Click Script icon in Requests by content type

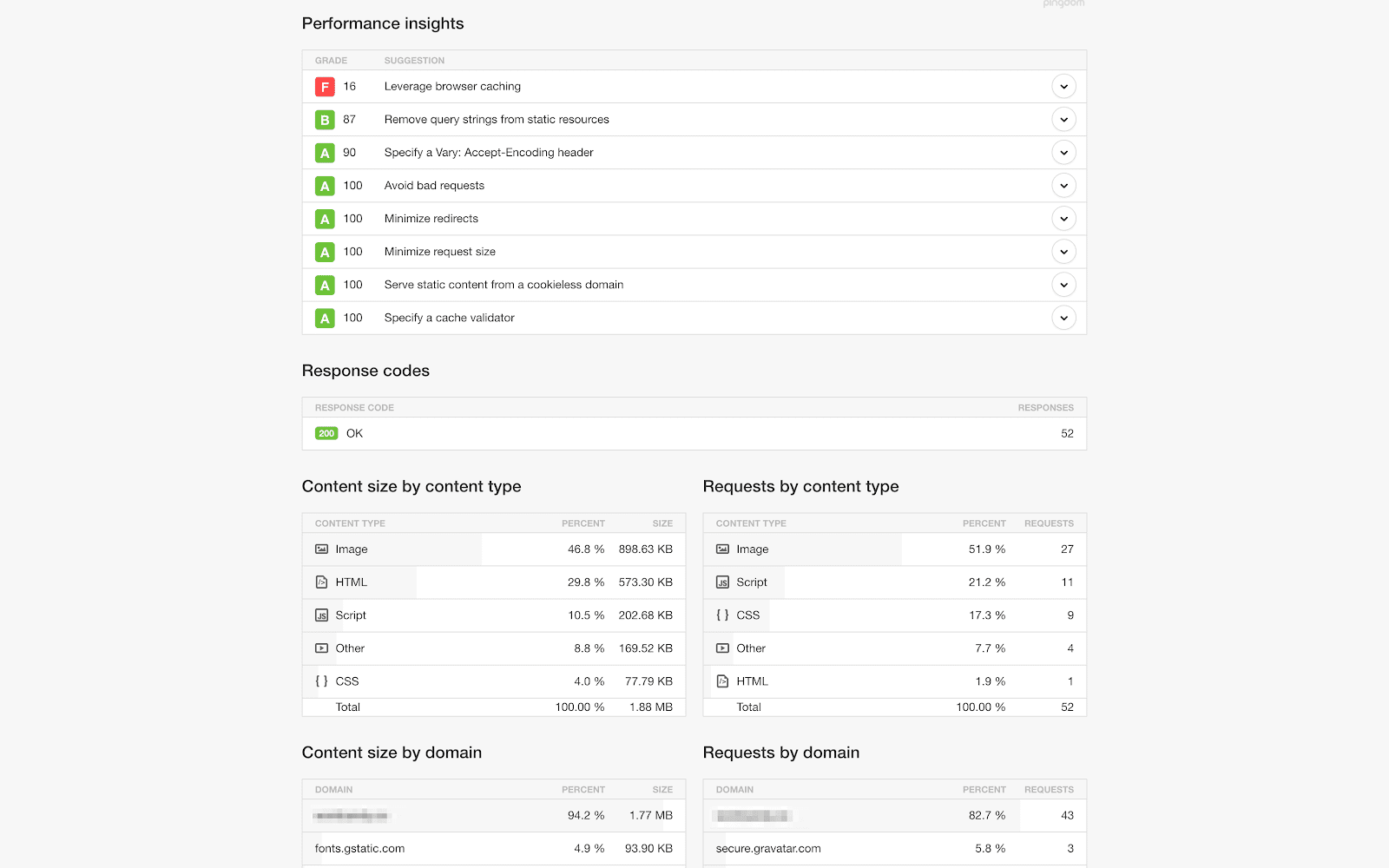pyautogui.click(x=722, y=582)
